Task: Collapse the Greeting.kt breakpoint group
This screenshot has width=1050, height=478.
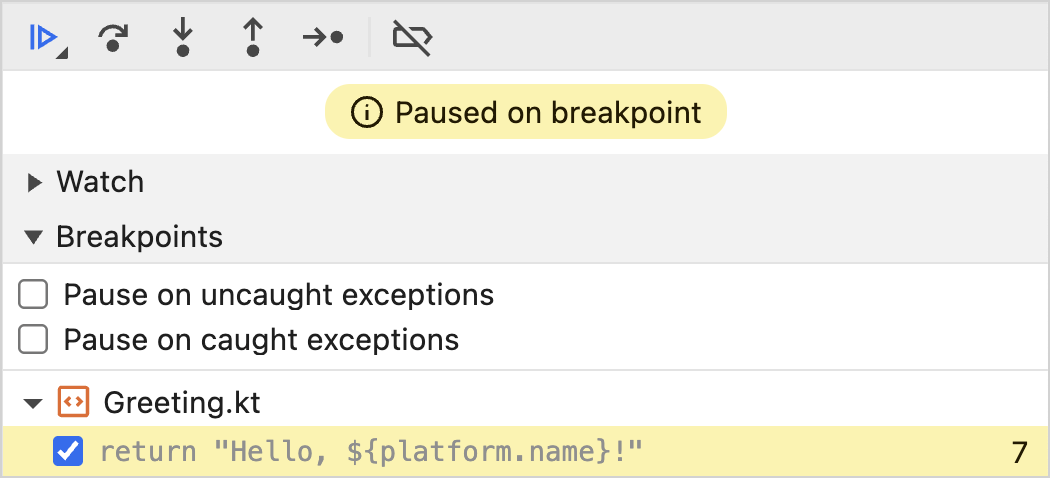Action: (x=34, y=403)
